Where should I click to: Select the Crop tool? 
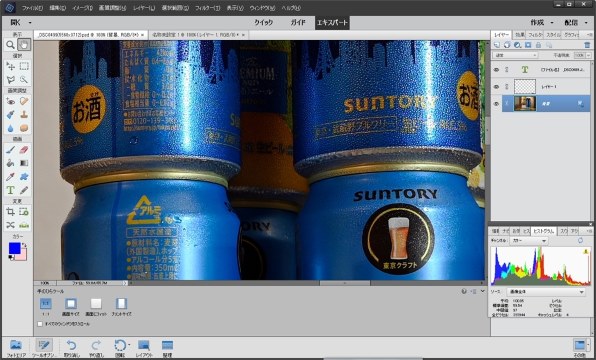point(10,212)
